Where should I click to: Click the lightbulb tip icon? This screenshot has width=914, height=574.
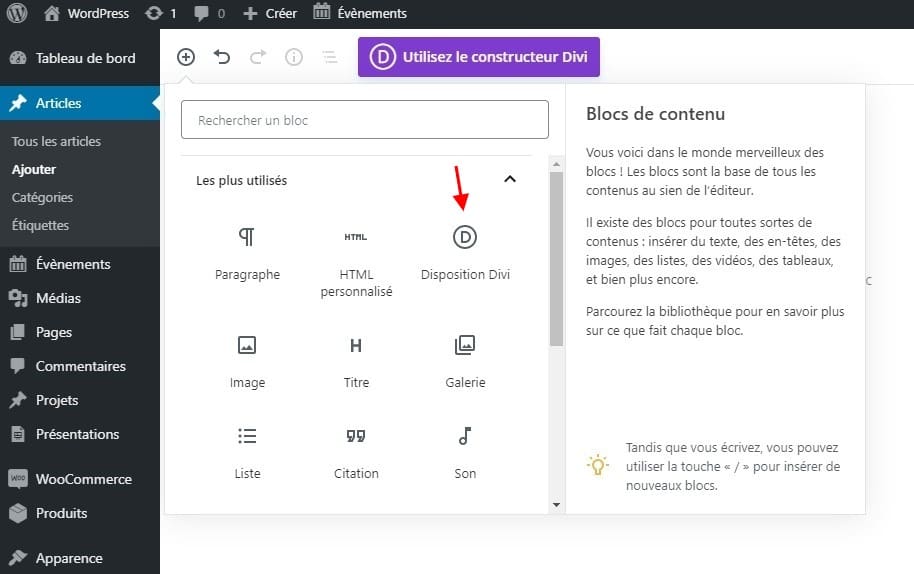(x=597, y=466)
